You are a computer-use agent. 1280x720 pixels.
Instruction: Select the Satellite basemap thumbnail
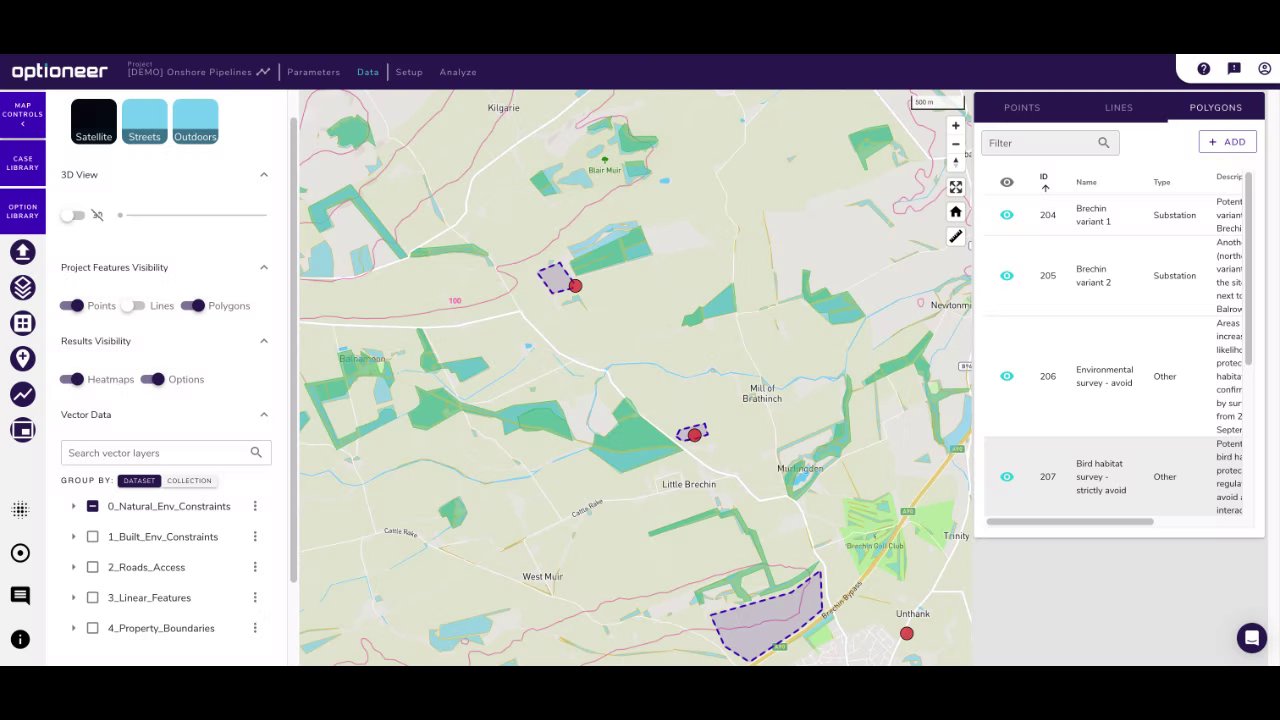pyautogui.click(x=94, y=122)
